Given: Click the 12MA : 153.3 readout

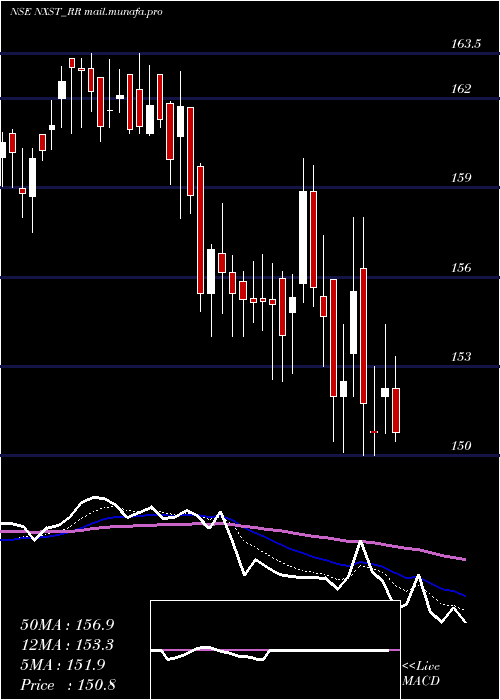Looking at the screenshot, I should tap(67, 645).
